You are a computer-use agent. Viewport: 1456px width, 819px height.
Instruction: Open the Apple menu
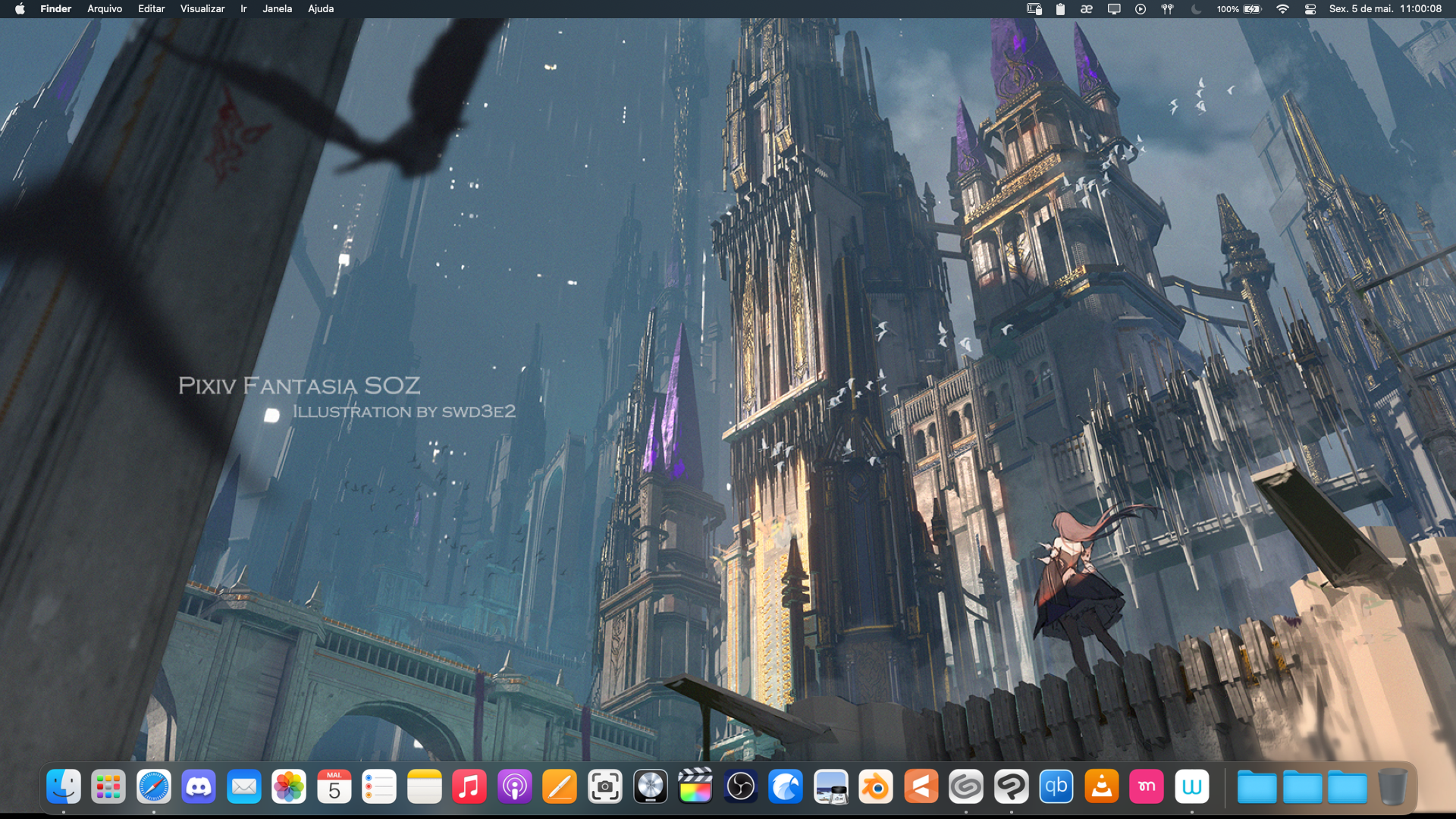(20, 9)
